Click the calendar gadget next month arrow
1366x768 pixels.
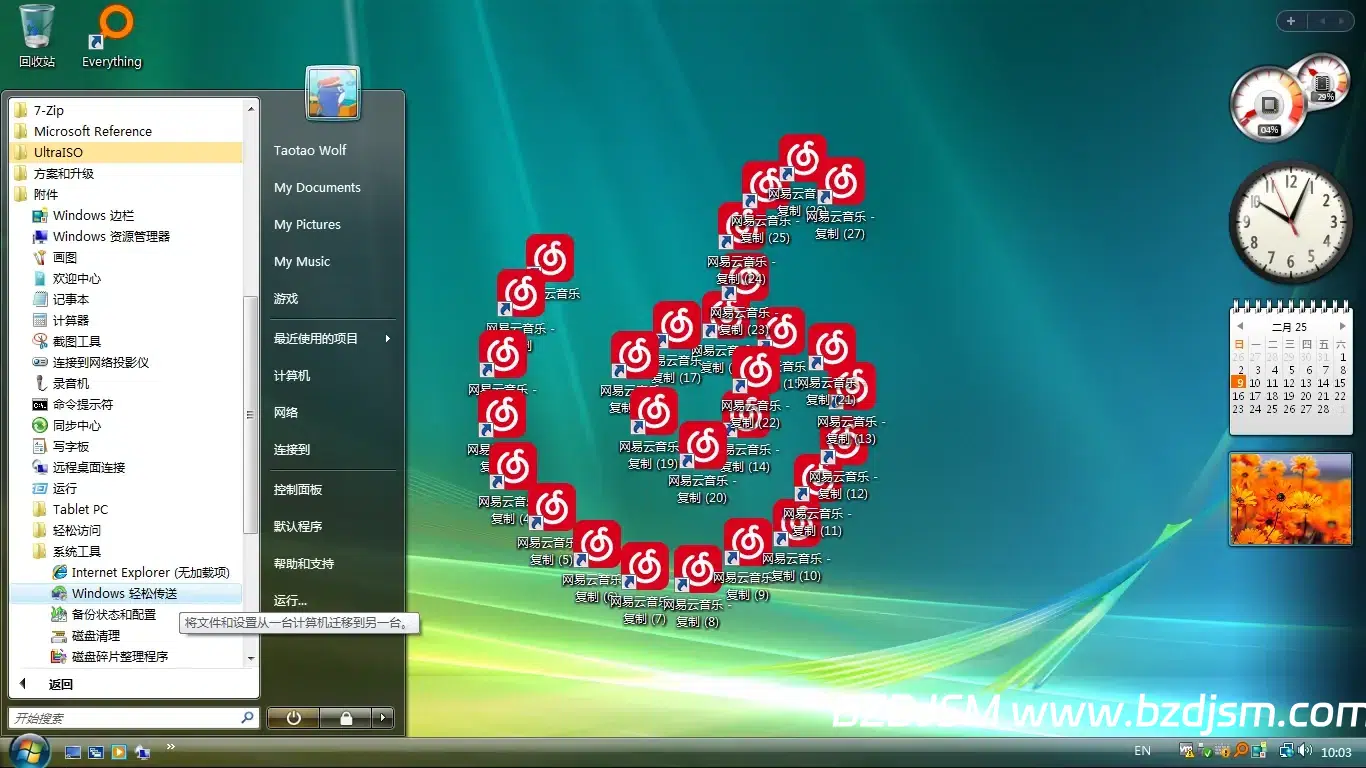pos(1342,326)
